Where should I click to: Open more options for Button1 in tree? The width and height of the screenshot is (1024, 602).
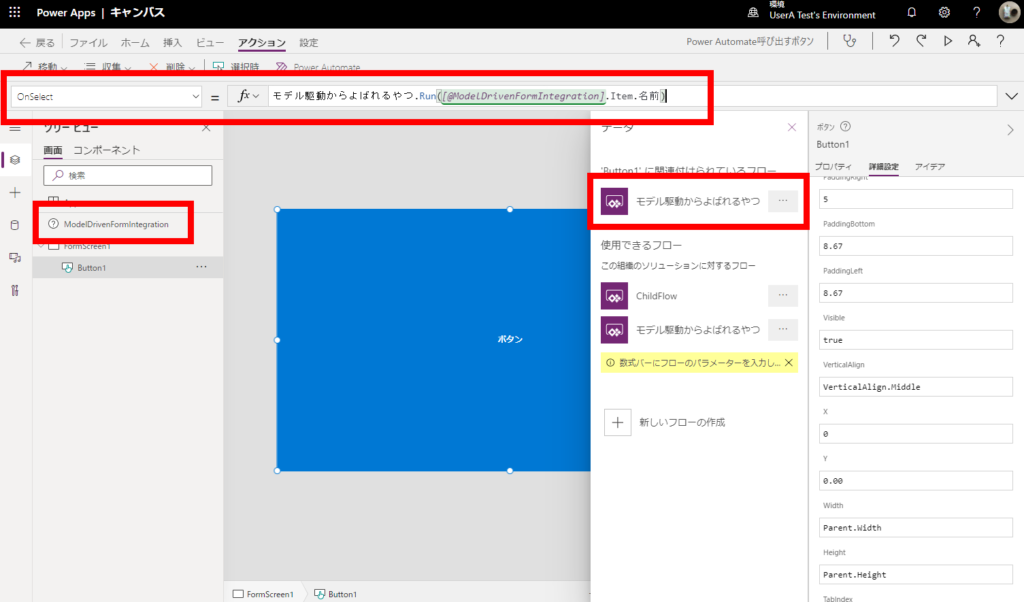tap(201, 266)
